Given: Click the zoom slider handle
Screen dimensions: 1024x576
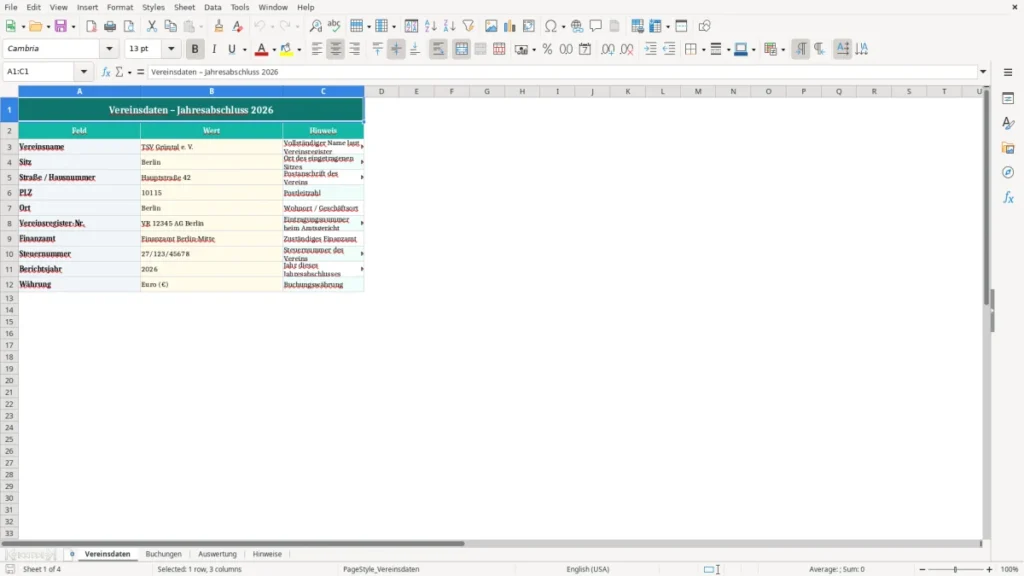Looking at the screenshot, I should [x=955, y=569].
